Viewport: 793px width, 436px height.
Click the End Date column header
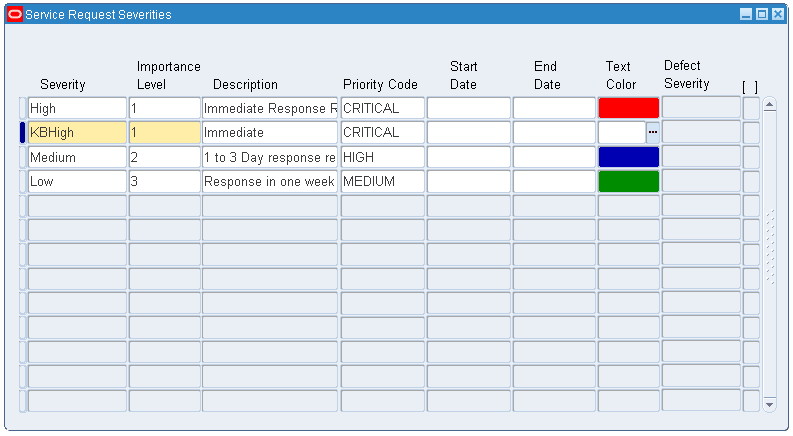[547, 75]
